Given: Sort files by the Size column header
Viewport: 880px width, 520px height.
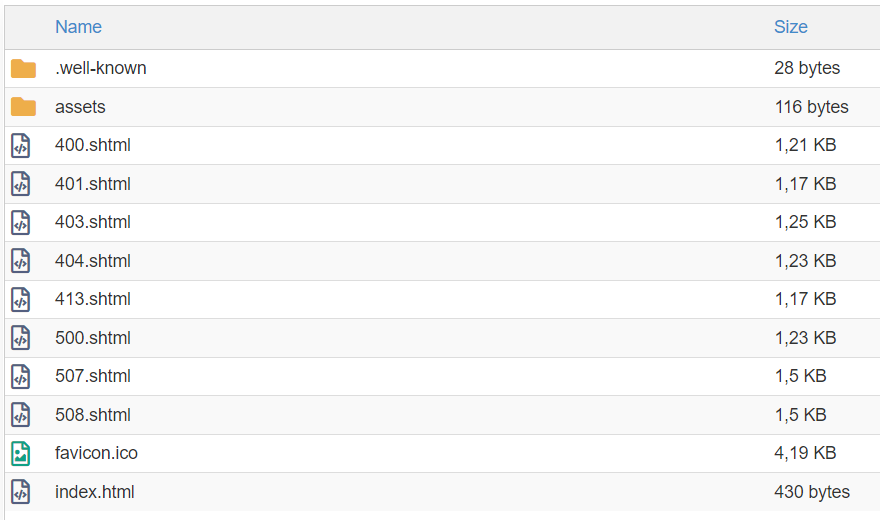Looking at the screenshot, I should coord(791,27).
